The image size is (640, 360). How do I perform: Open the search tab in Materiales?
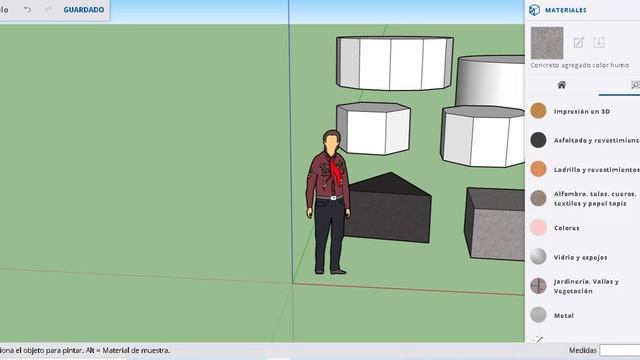(635, 85)
